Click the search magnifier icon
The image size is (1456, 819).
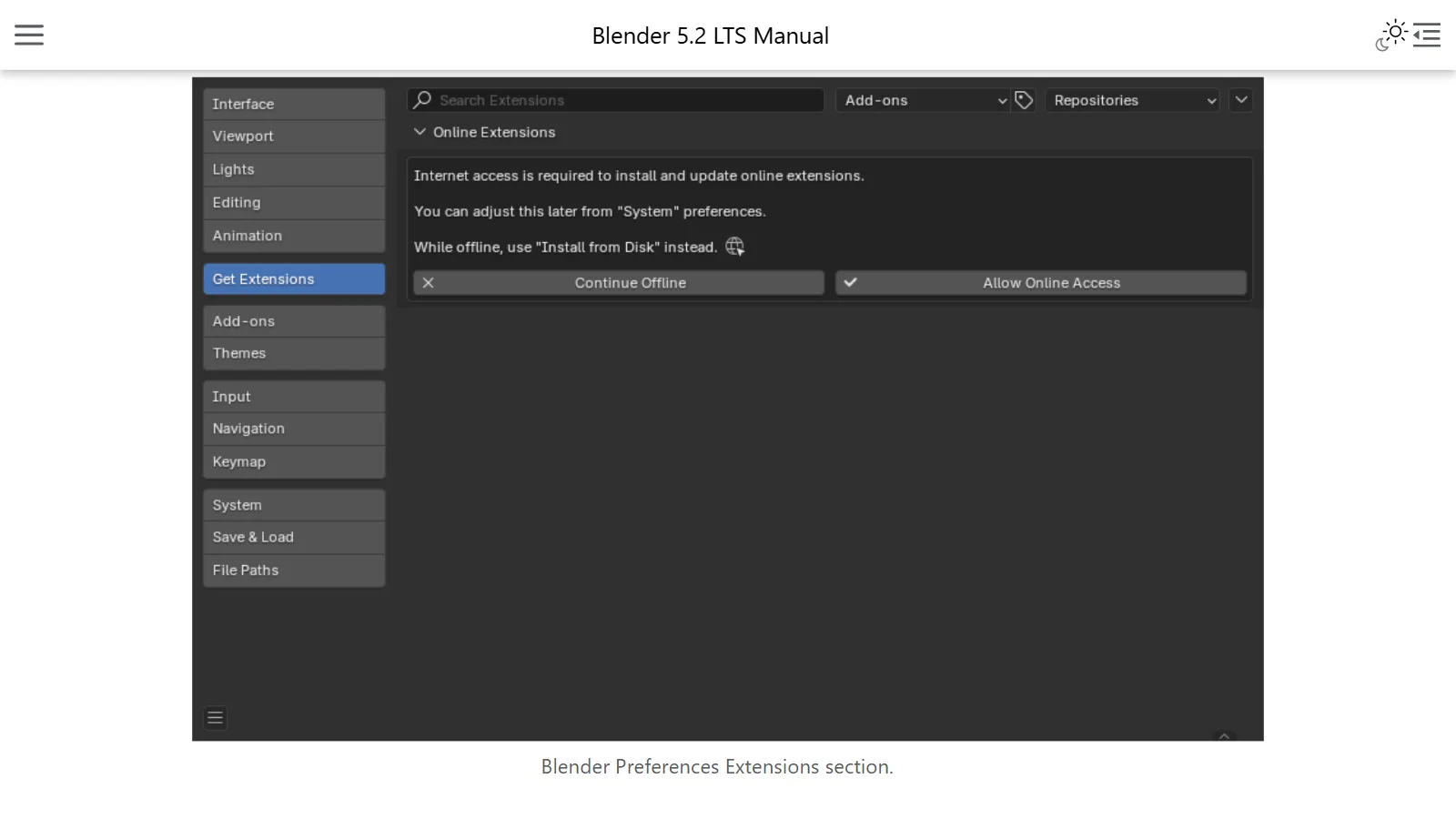[x=422, y=99]
